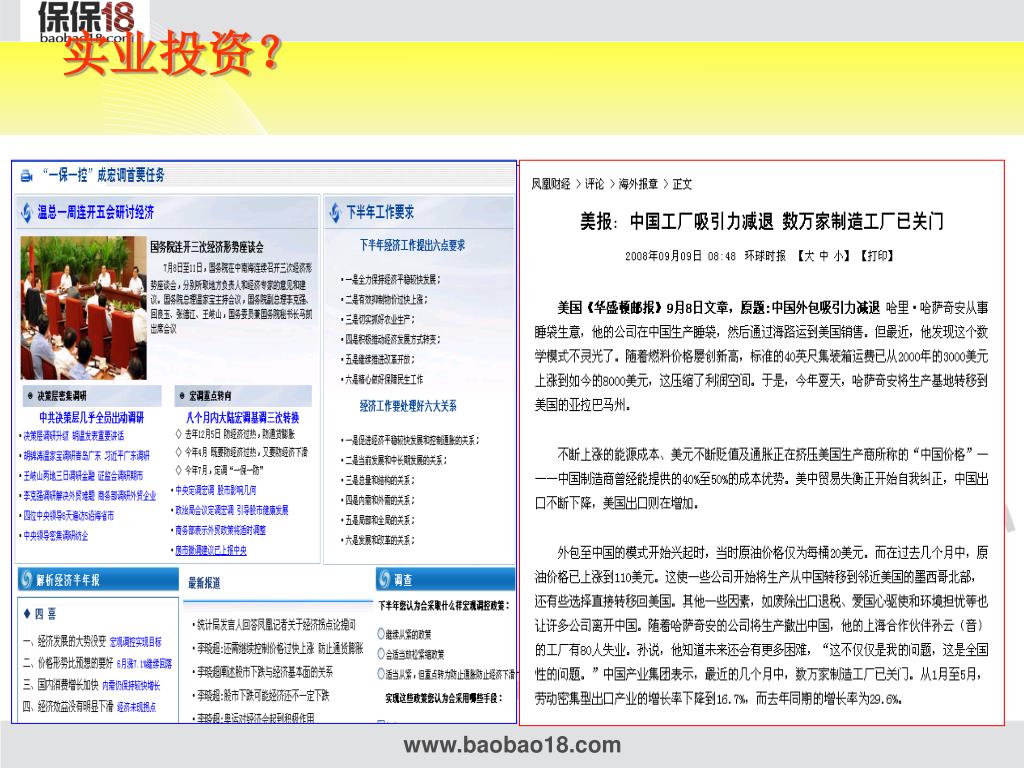Image resolution: width=1024 pixels, height=768 pixels.
Task: Click the slide title 实业投资？
Action: click(172, 54)
